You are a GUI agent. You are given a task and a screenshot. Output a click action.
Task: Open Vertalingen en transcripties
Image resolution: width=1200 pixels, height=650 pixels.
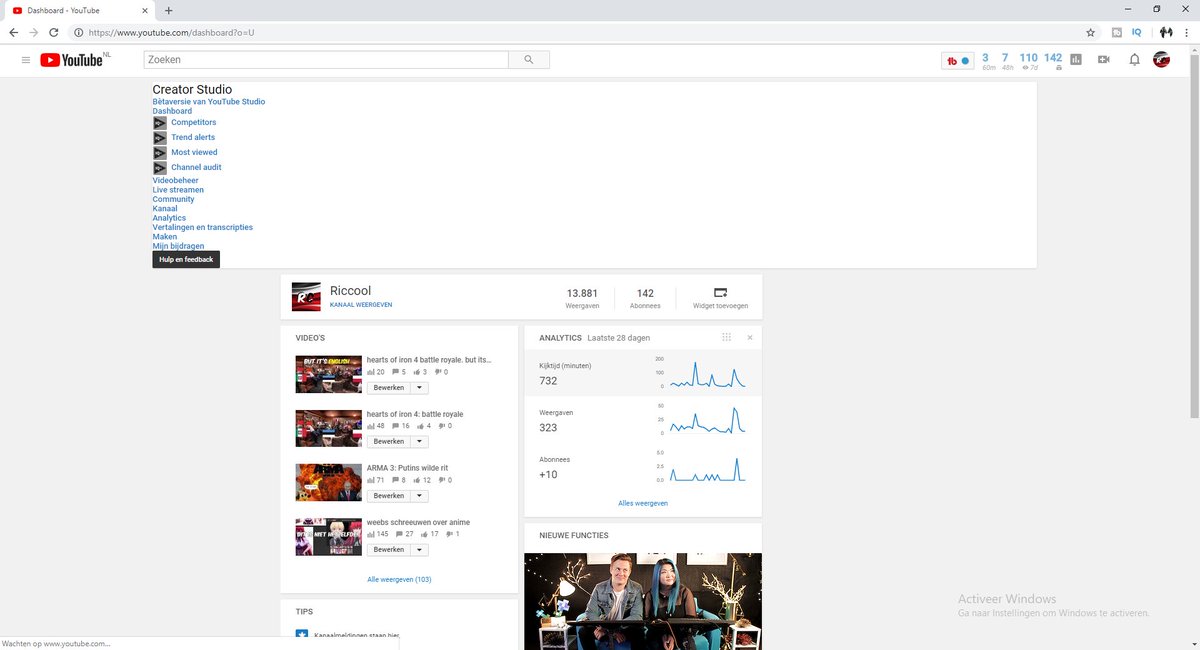click(203, 227)
